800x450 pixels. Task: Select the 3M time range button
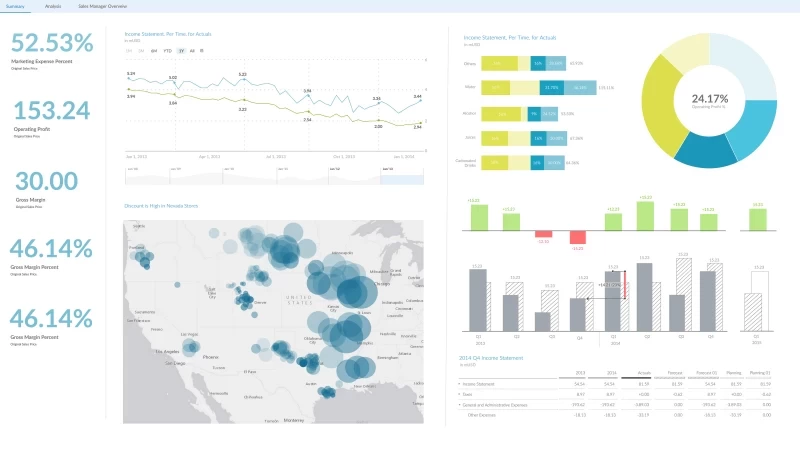coord(141,51)
